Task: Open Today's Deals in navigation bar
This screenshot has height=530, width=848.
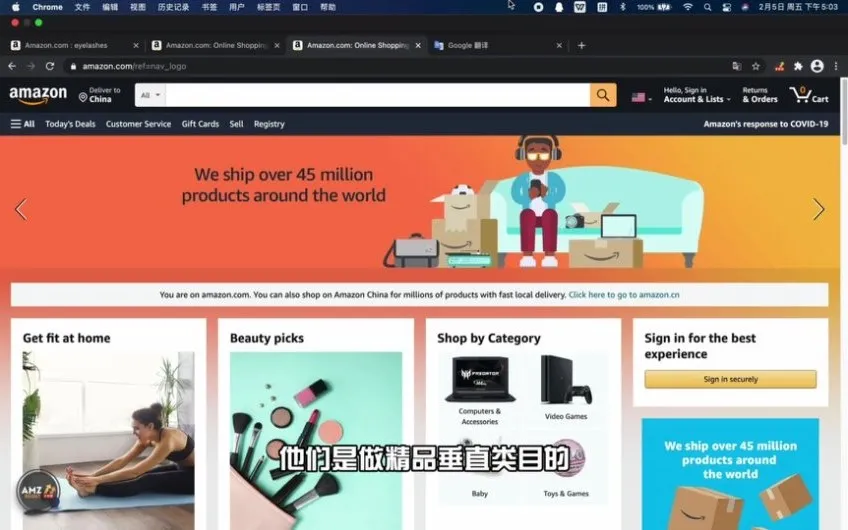Action: [x=70, y=124]
